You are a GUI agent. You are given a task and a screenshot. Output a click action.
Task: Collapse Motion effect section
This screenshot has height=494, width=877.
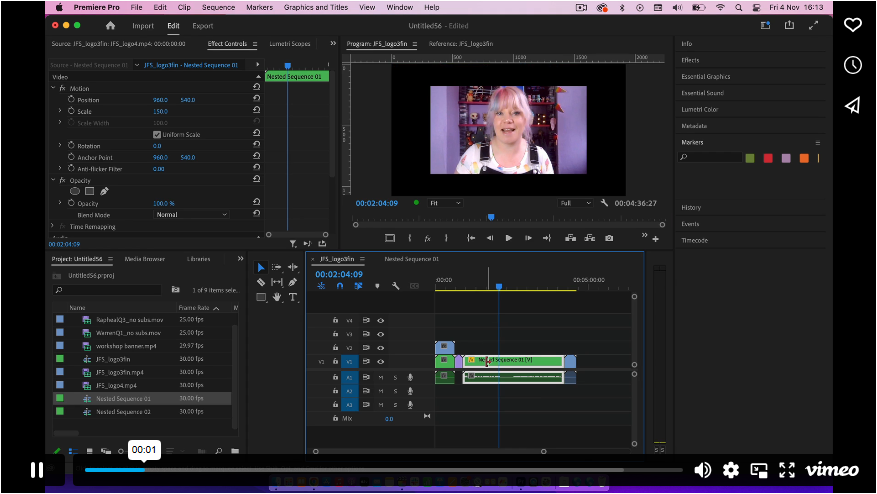pyautogui.click(x=53, y=88)
